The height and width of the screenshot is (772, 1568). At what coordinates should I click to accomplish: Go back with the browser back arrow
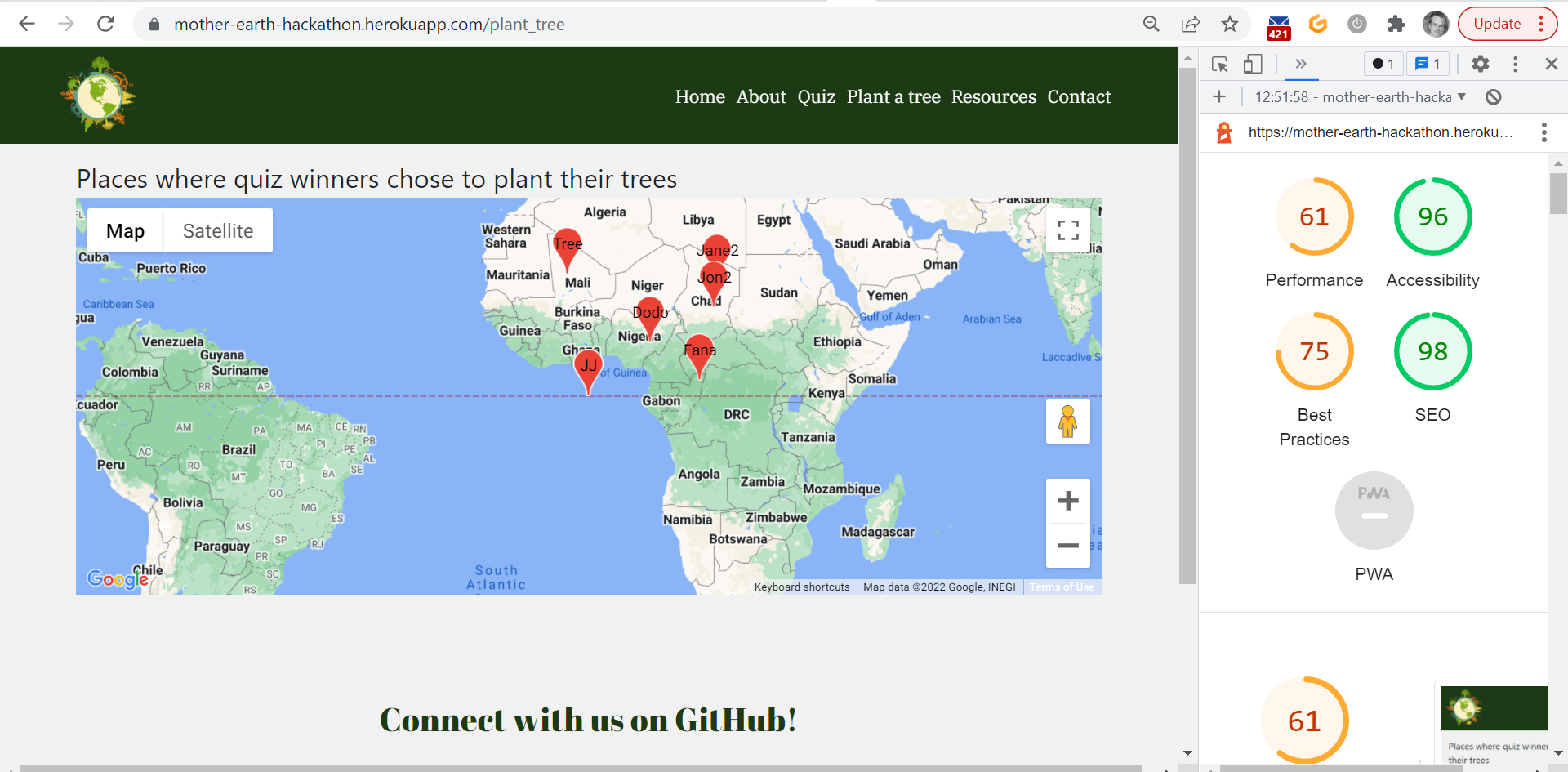(27, 24)
